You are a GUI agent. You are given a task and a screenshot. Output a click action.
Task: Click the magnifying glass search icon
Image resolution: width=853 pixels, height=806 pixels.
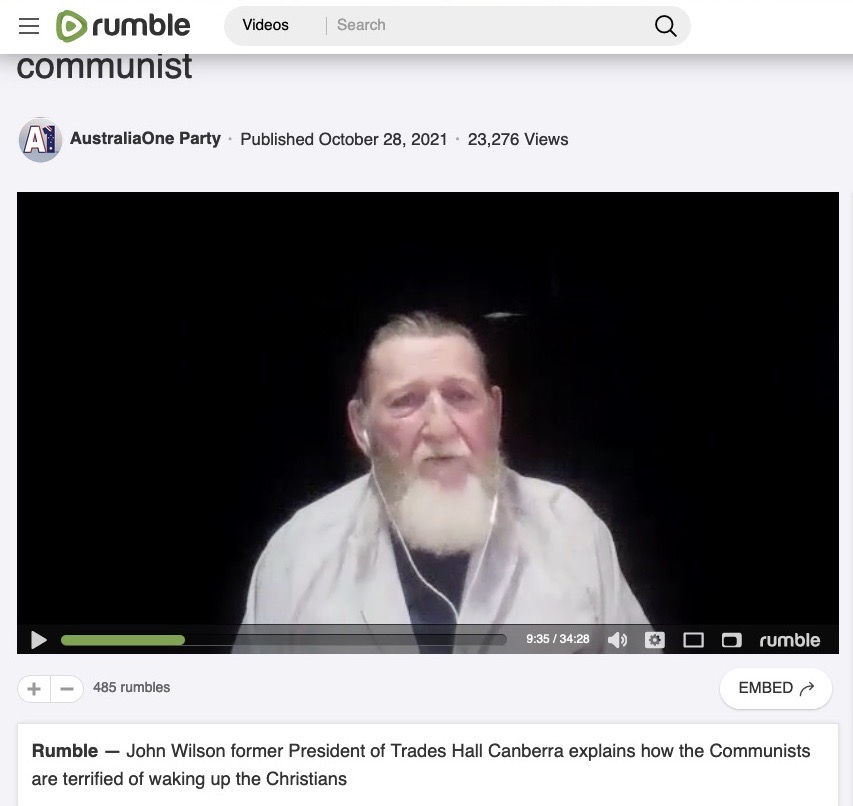coord(665,26)
